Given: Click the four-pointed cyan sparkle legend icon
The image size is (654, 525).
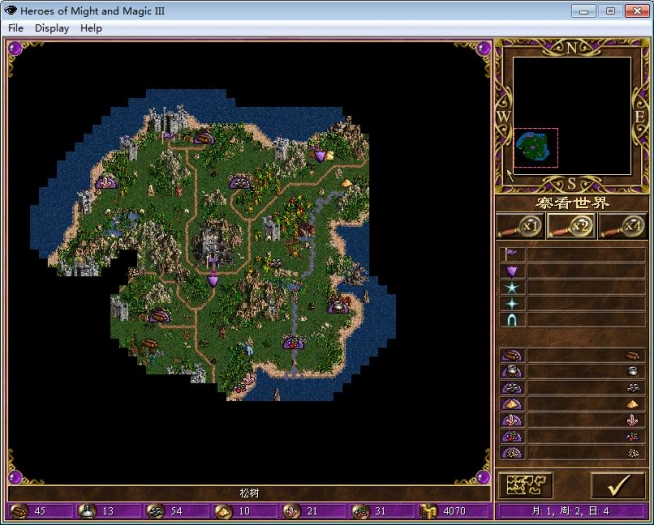Looking at the screenshot, I should coord(512,304).
